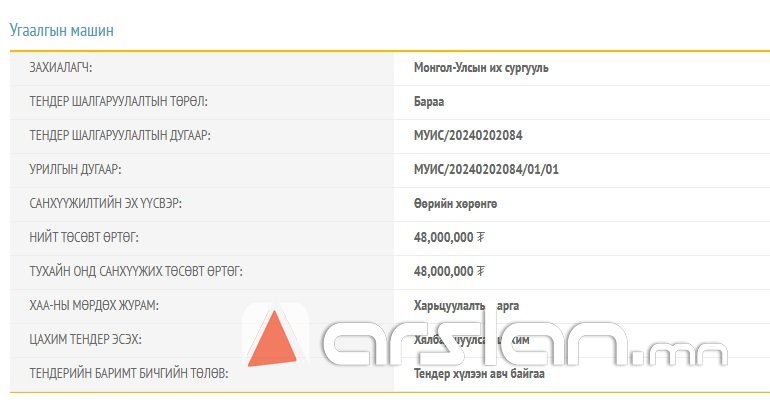The width and height of the screenshot is (770, 410).
Task: Click invitation number 'МУИС/20240202084/01/01'
Action: (x=486, y=170)
